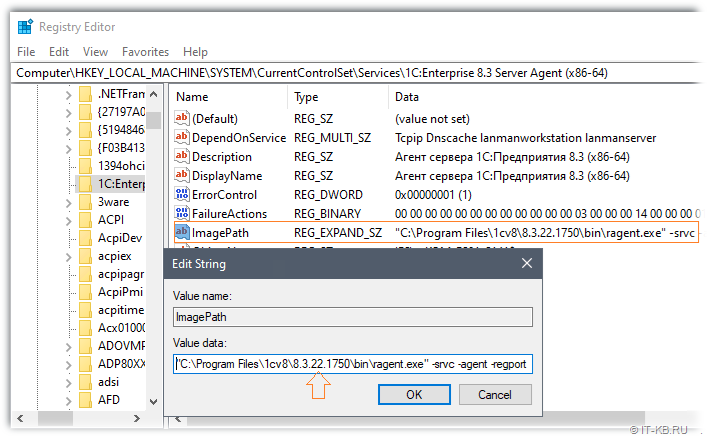
Task: Expand the {27197A0 tree node
Action: (x=68, y=113)
